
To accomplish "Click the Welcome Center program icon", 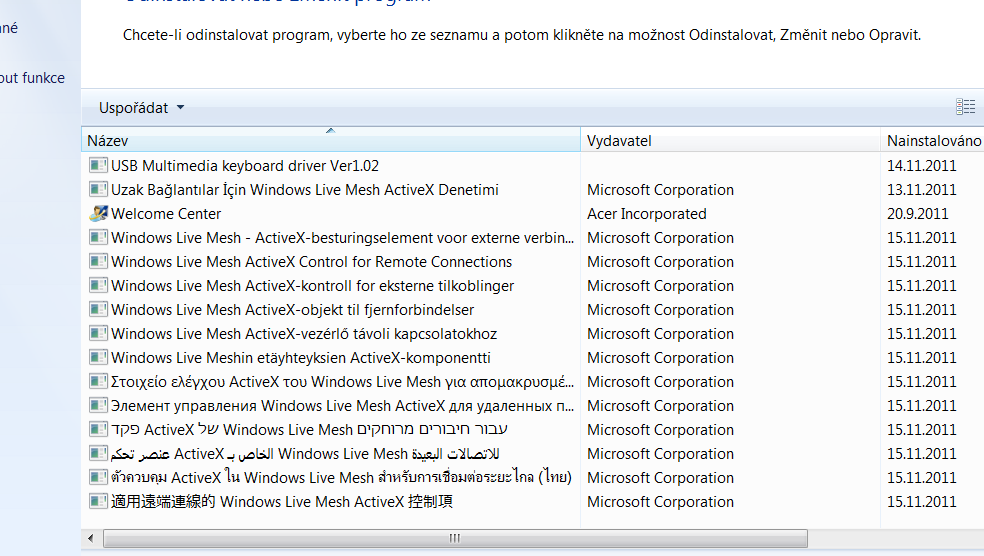I will (98, 213).
